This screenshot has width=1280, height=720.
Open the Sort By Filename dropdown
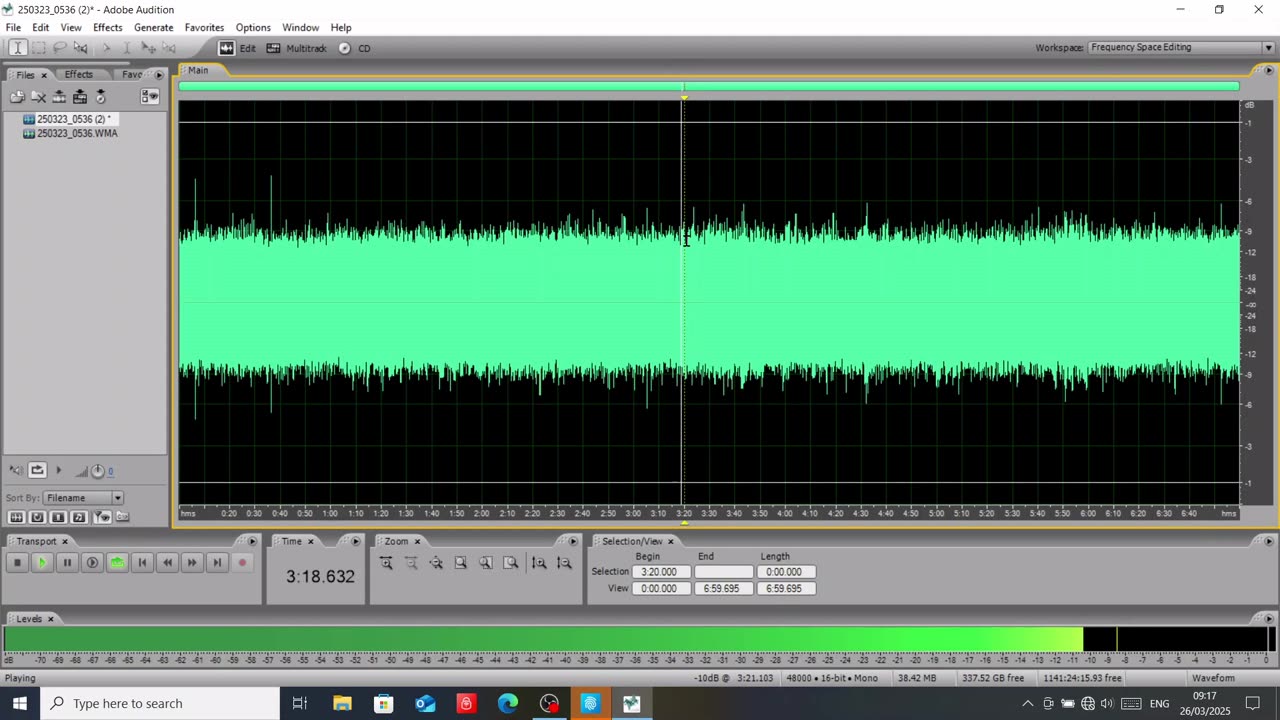[83, 498]
